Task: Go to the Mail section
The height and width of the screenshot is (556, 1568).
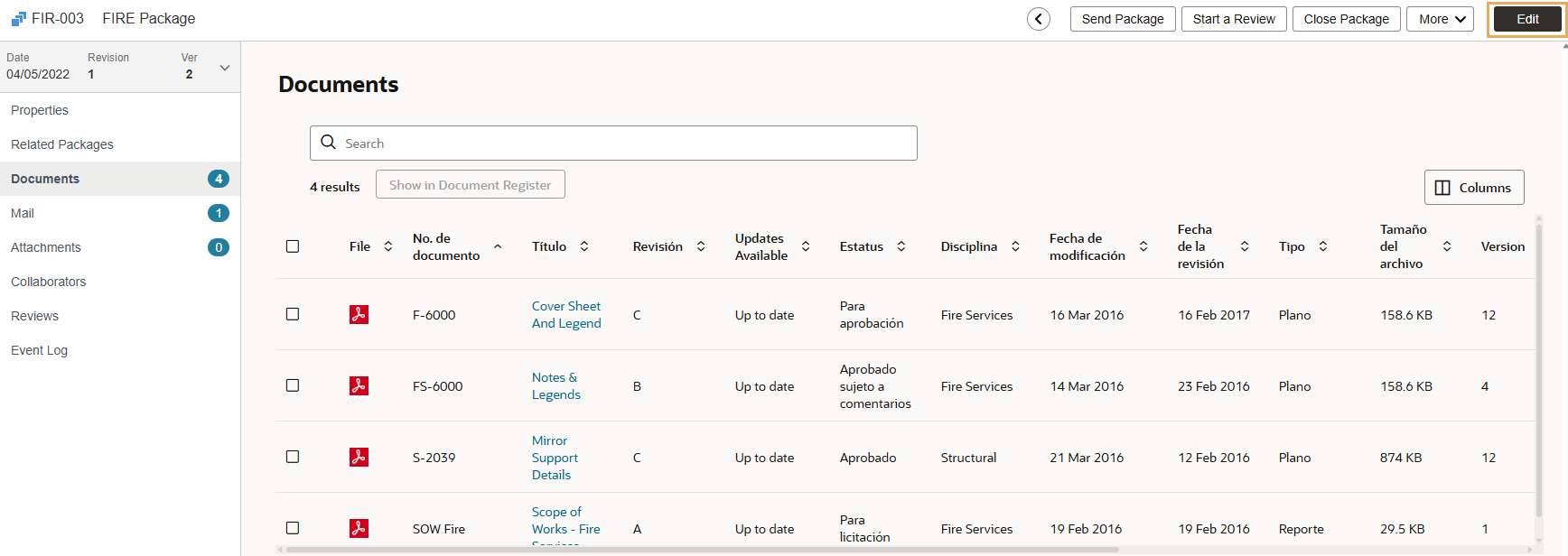Action: click(23, 213)
